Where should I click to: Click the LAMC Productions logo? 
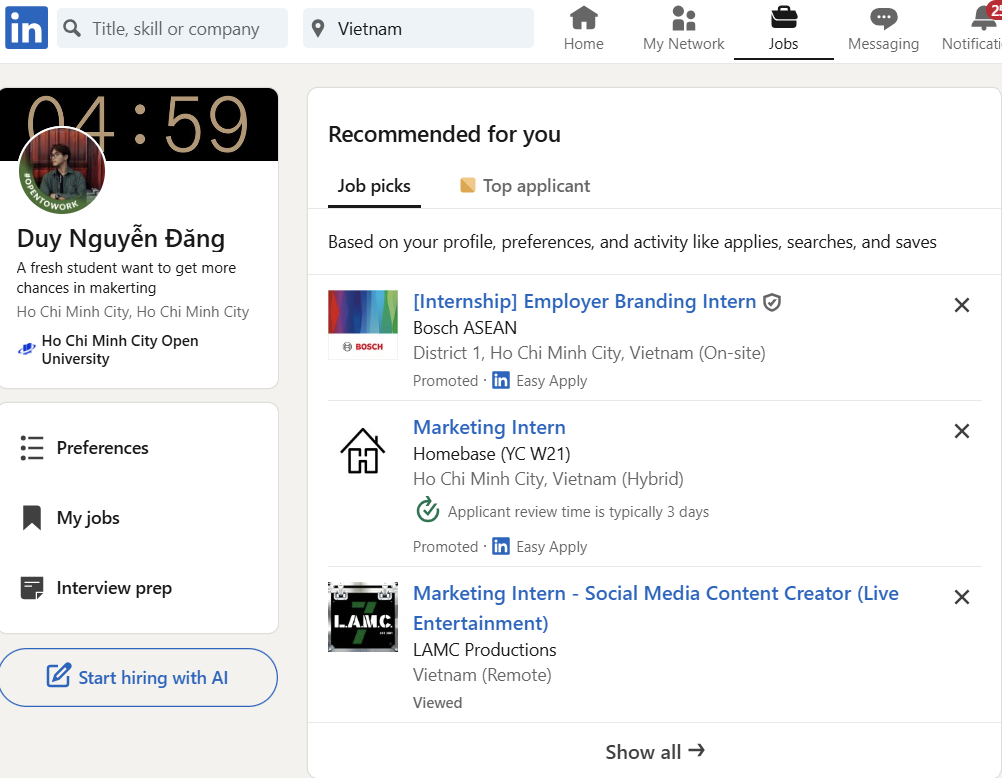click(363, 617)
